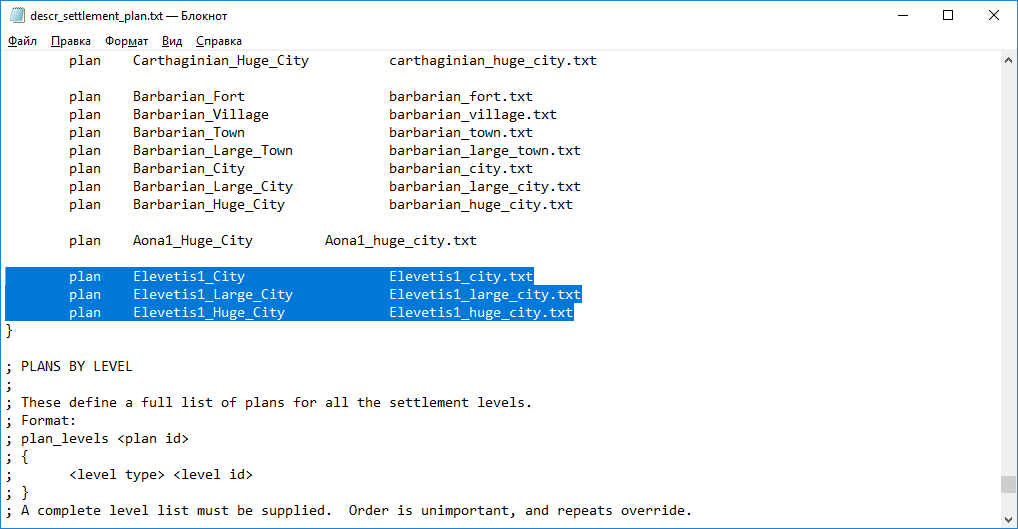
Task: Click the closing brace after plan list
Action: tap(10, 331)
